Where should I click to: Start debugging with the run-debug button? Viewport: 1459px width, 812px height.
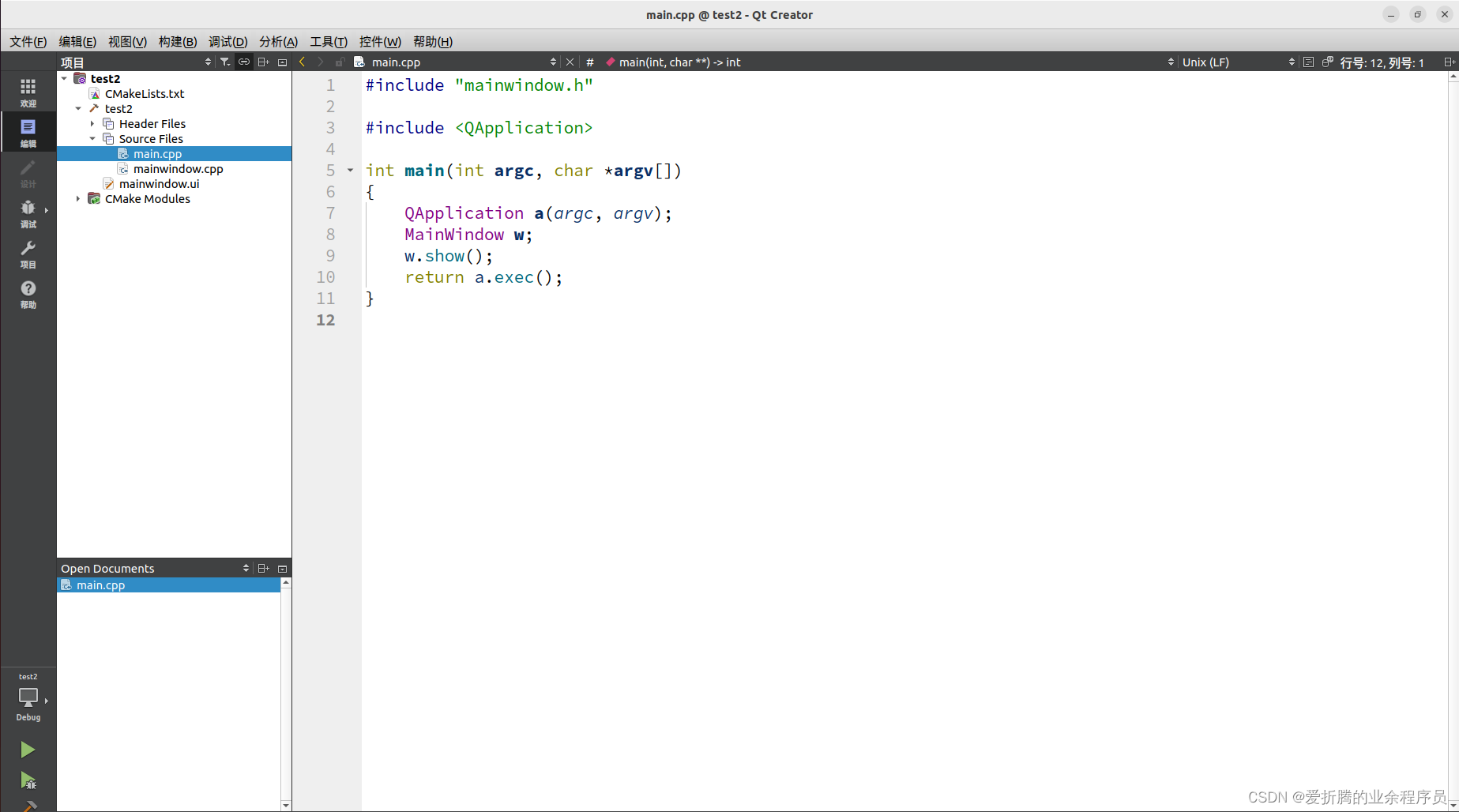tap(28, 780)
